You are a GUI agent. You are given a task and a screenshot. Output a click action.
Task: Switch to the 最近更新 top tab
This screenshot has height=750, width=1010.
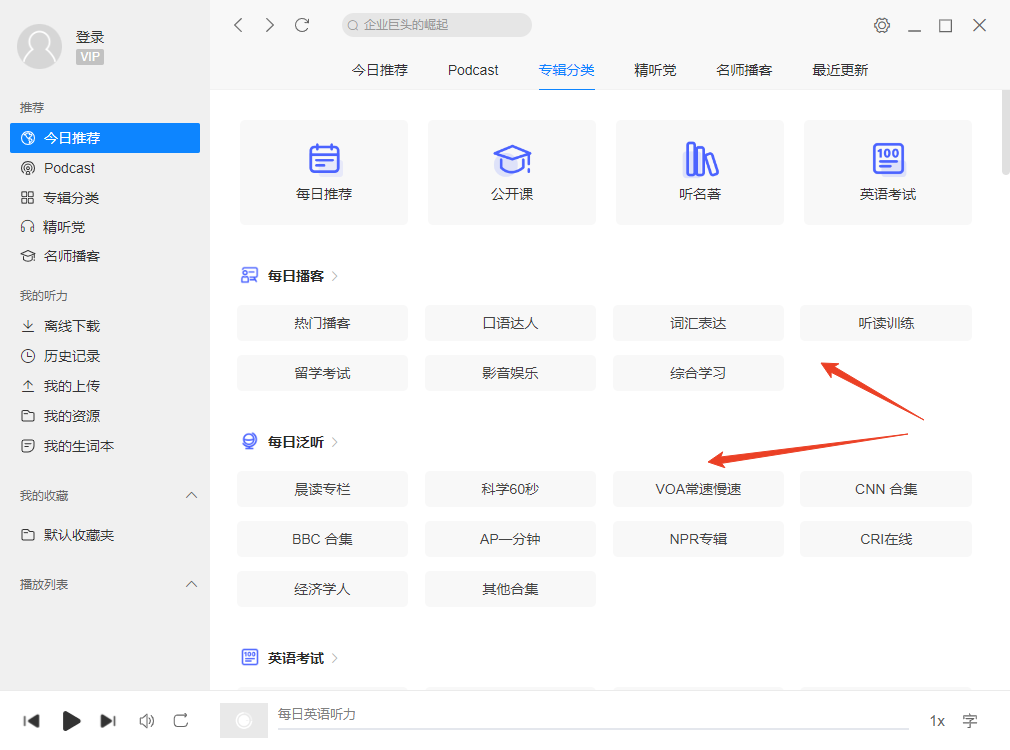[x=840, y=70]
